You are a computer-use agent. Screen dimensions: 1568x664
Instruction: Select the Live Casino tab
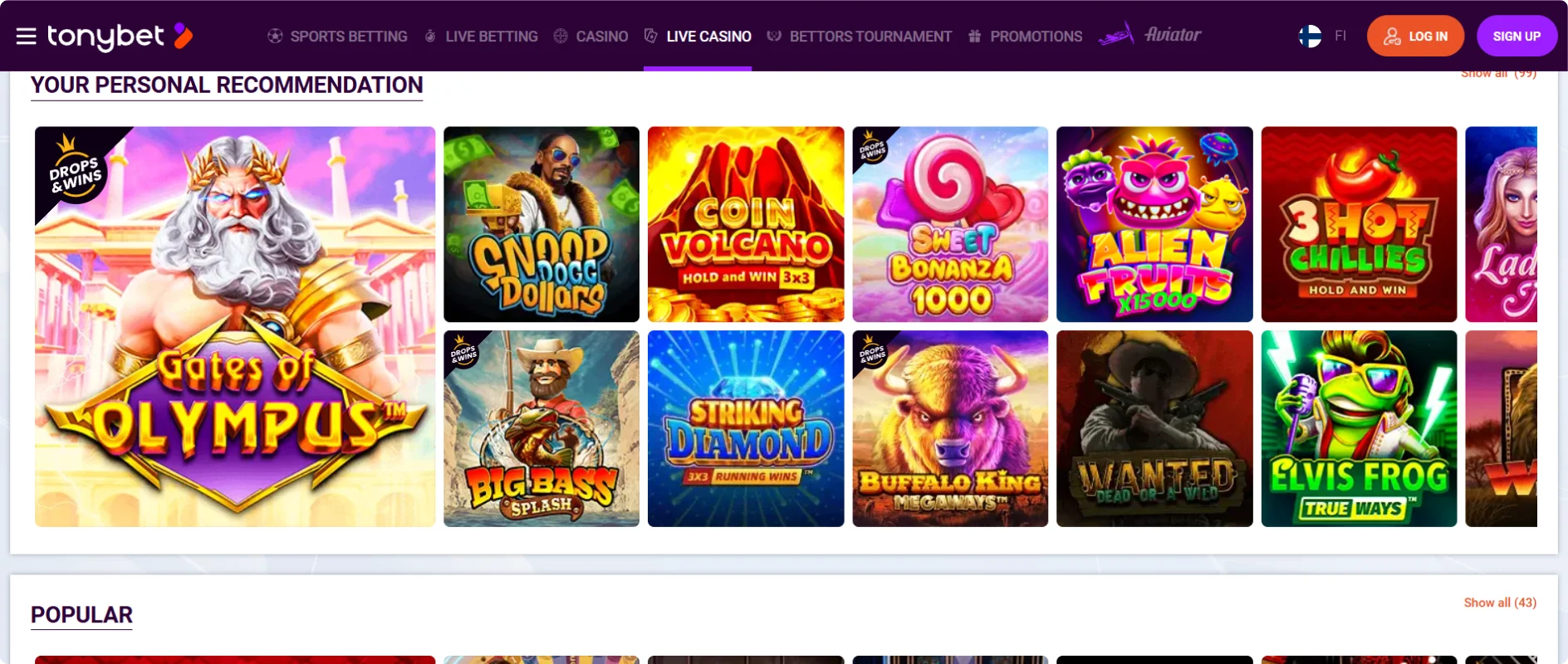698,37
